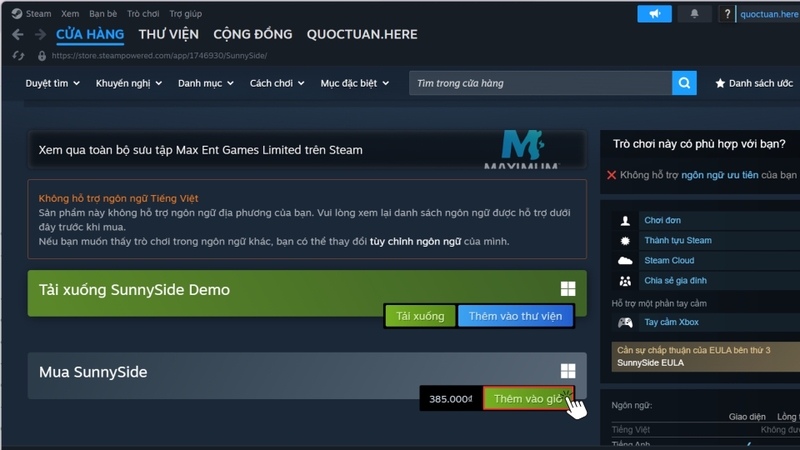Click the Trò chơi này có phù hợp heading
Image resolution: width=800 pixels, height=450 pixels.
click(699, 144)
